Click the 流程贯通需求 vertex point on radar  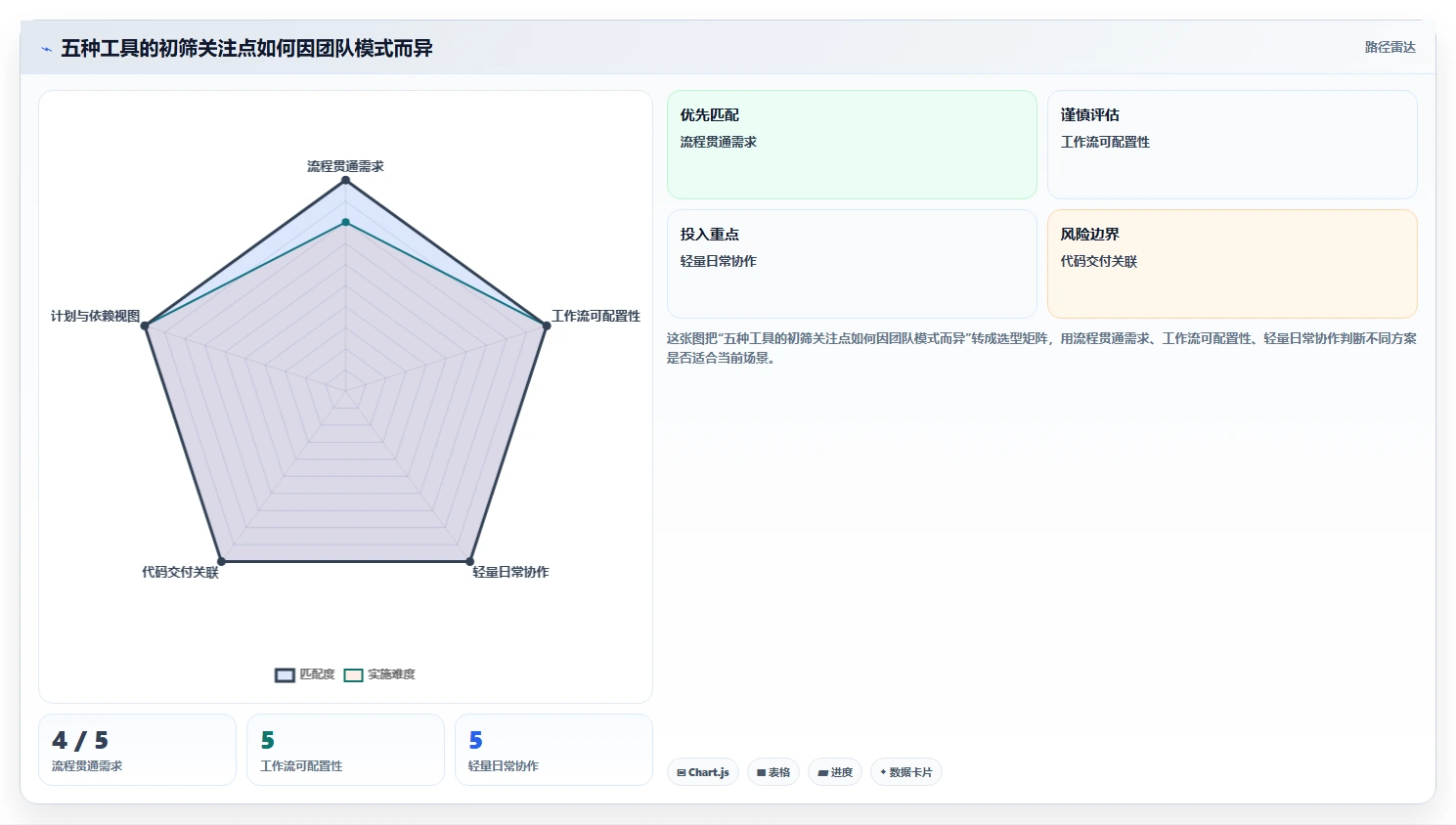(x=345, y=181)
